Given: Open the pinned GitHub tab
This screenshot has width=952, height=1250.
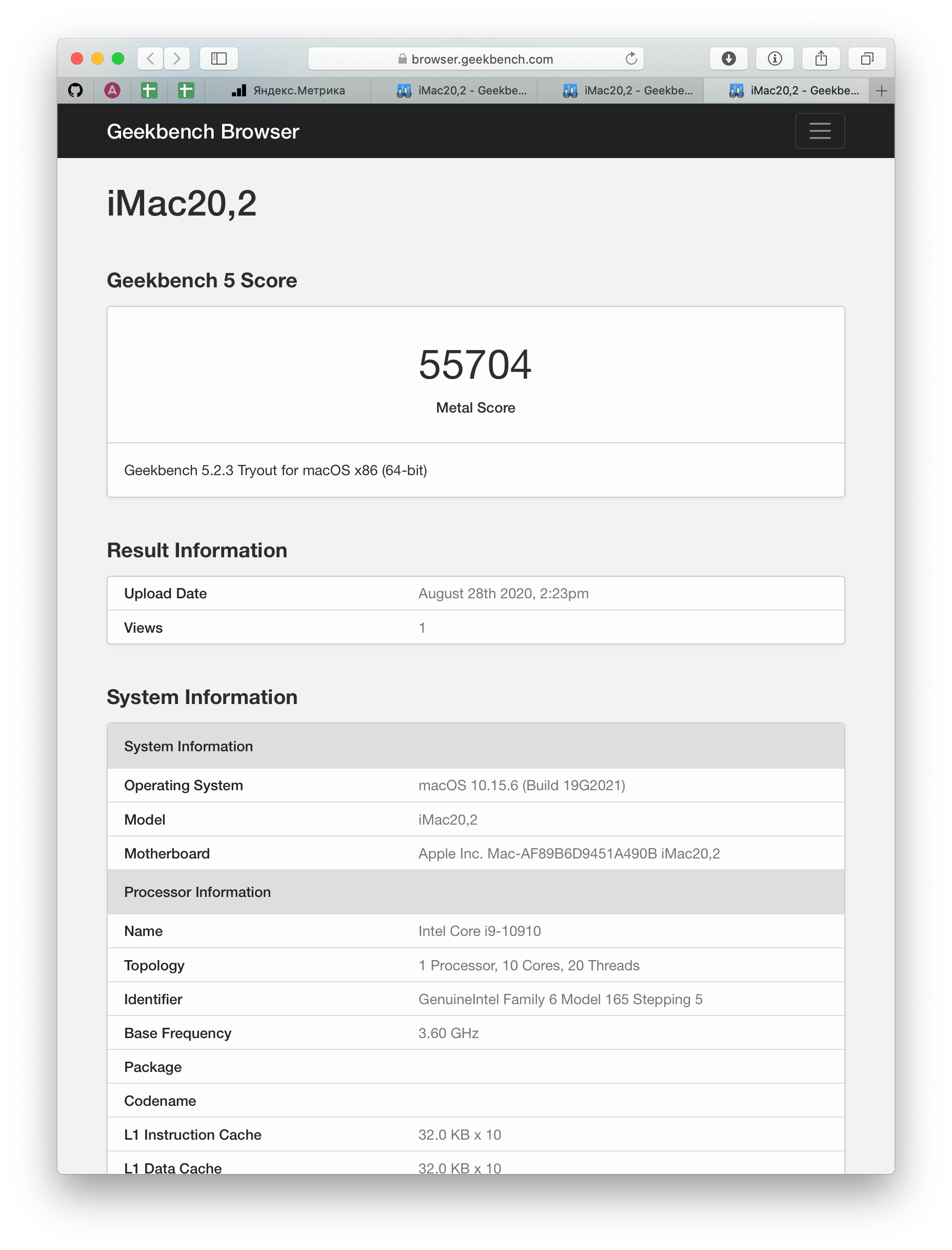Looking at the screenshot, I should coord(75,90).
